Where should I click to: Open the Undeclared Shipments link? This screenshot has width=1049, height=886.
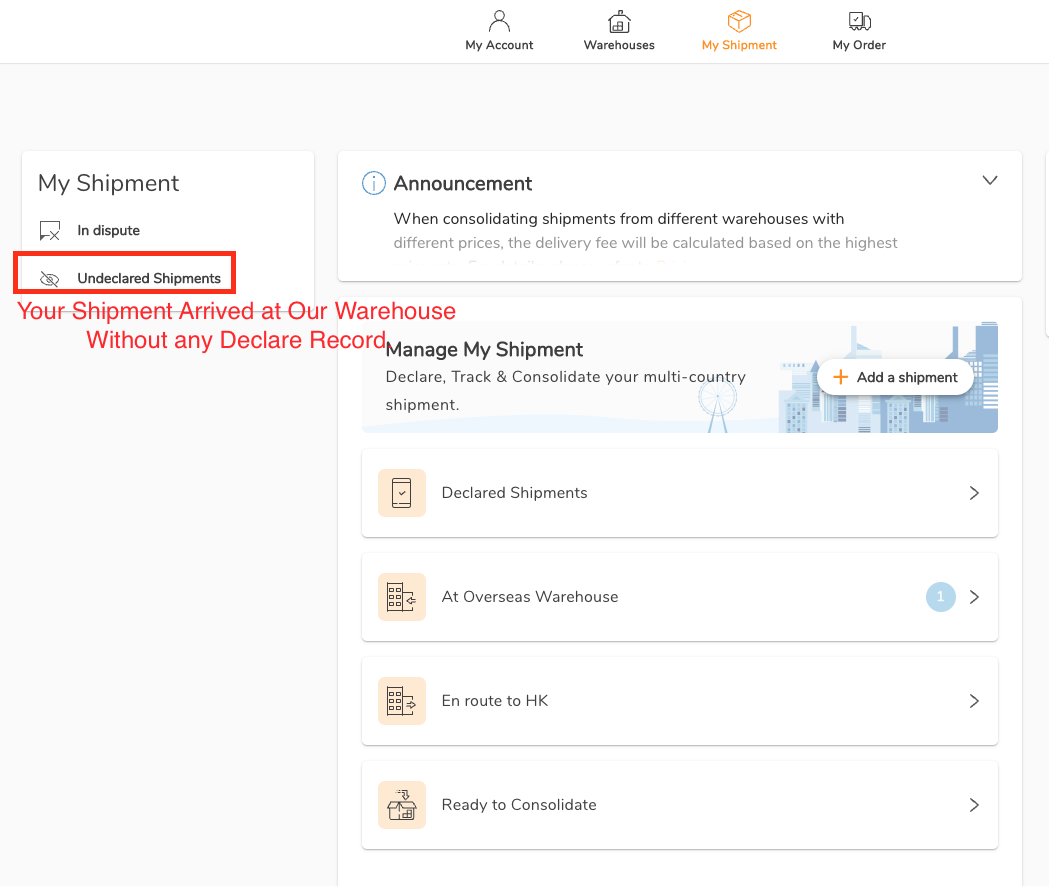[149, 279]
